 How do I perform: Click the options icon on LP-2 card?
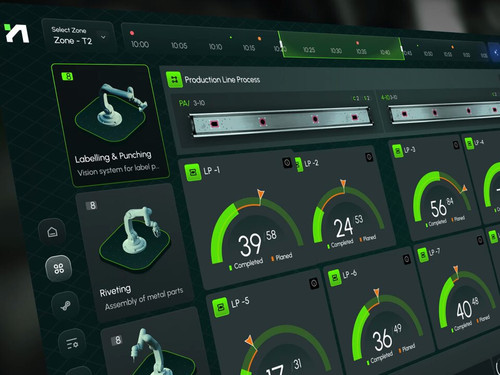(369, 157)
